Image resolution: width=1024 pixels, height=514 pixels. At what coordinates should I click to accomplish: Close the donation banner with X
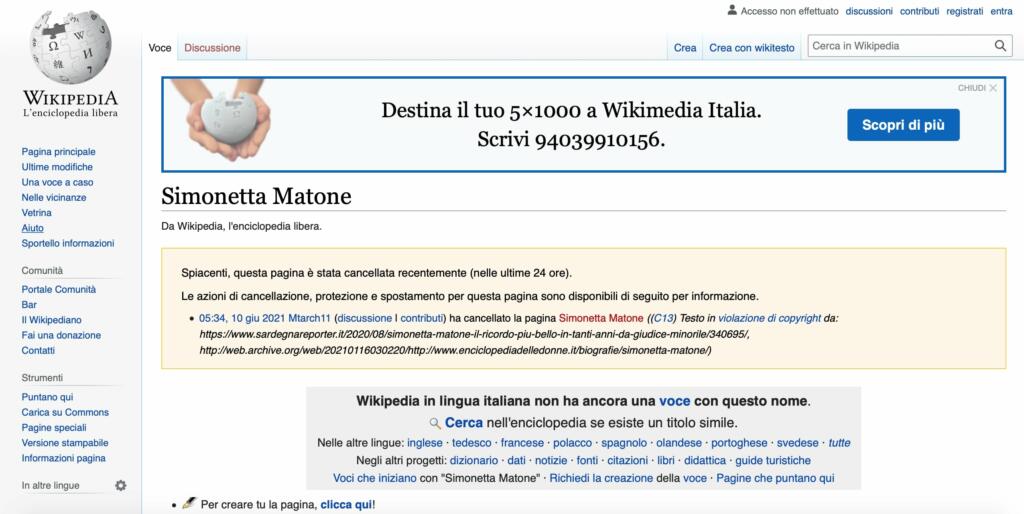tap(993, 88)
